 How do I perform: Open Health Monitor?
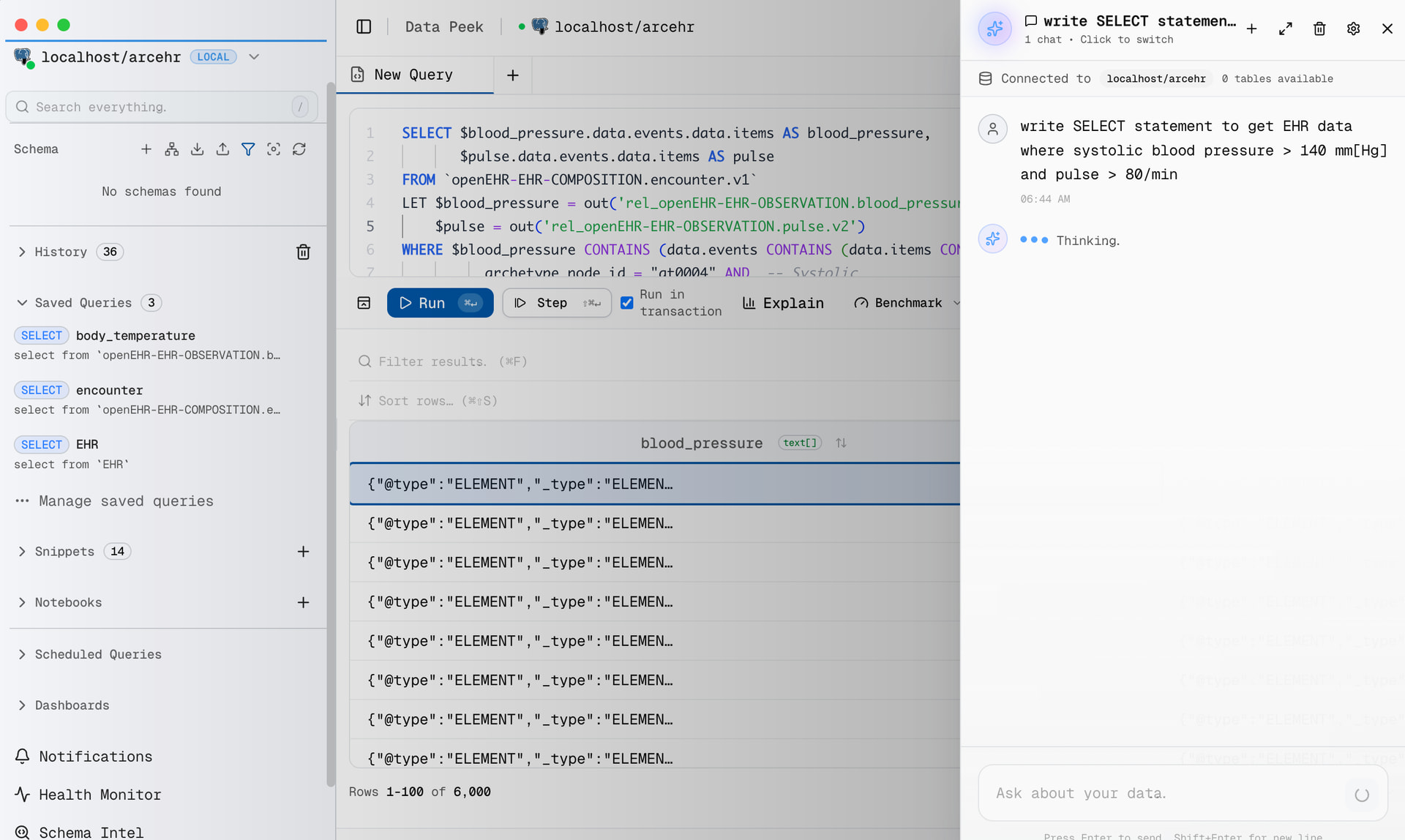pos(89,795)
